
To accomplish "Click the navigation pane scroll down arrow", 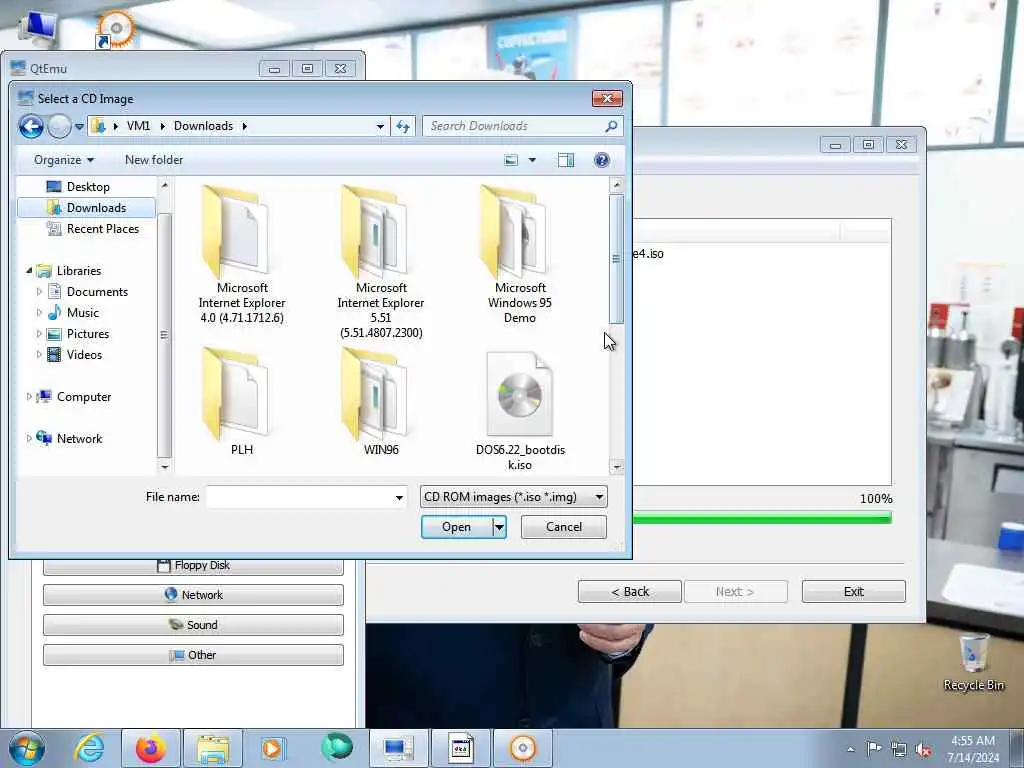I will pyautogui.click(x=165, y=467).
